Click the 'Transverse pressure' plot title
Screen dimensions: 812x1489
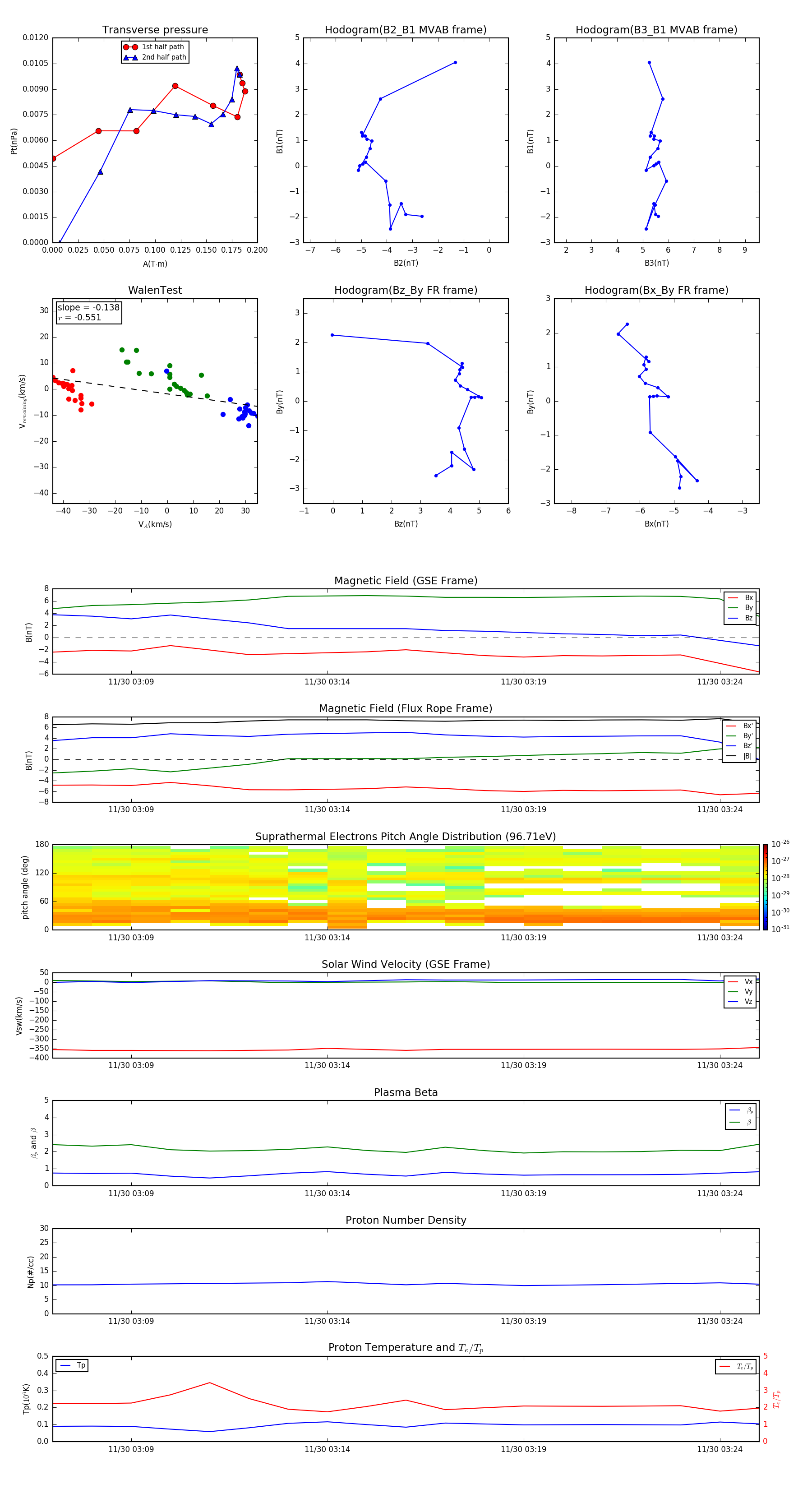tap(155, 30)
